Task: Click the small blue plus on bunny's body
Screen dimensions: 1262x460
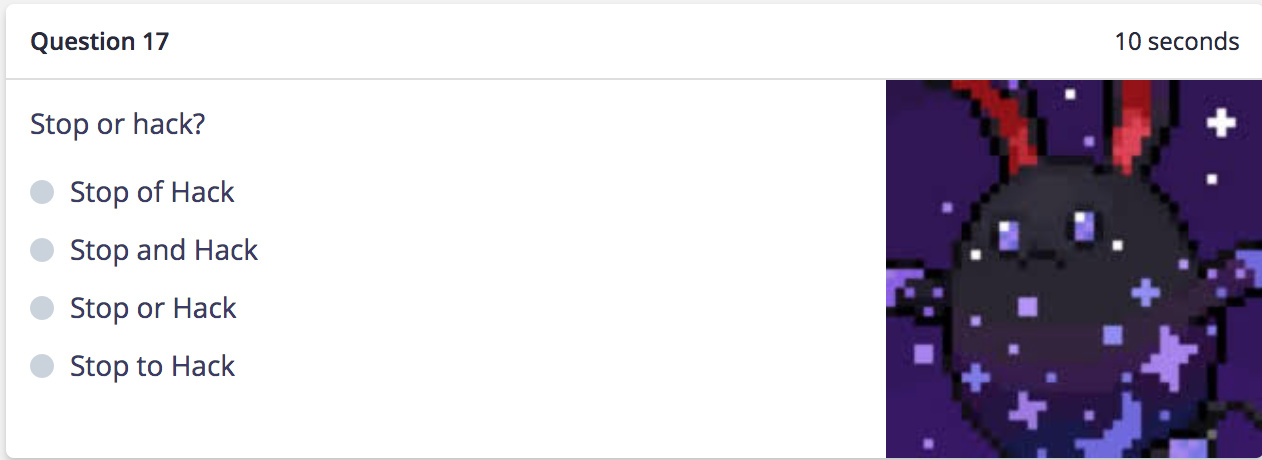Action: click(x=1146, y=292)
